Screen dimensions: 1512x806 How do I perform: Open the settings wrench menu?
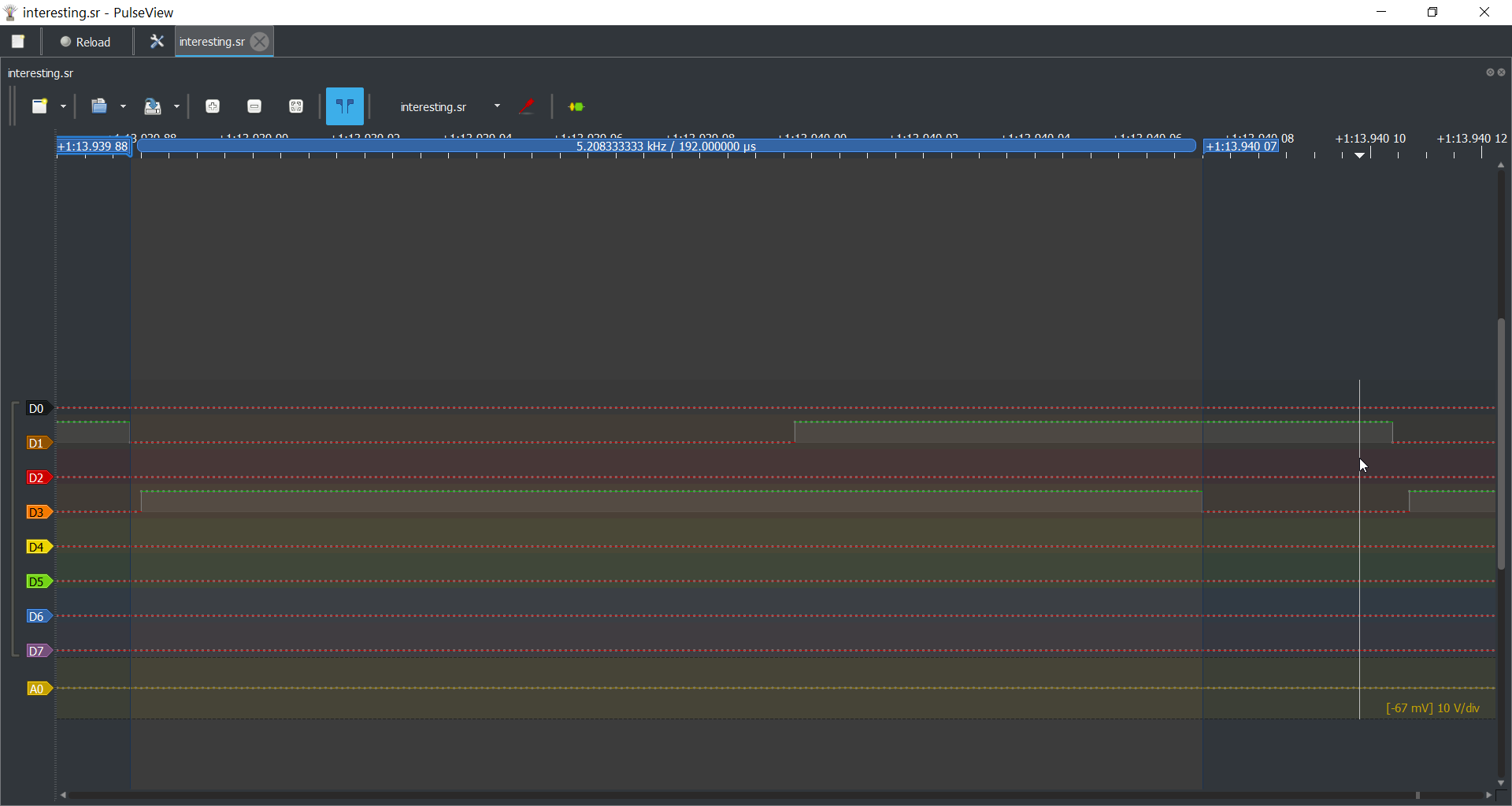[x=157, y=42]
